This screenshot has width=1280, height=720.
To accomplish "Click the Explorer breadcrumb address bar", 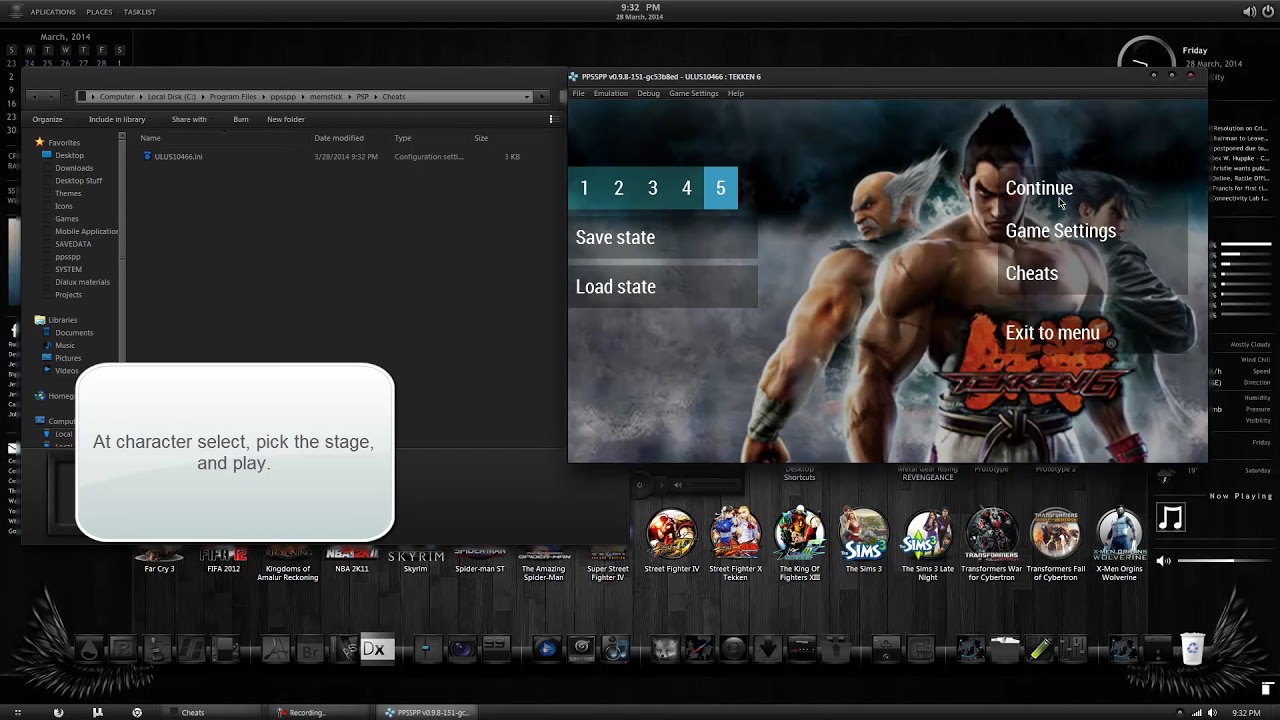I will (x=306, y=97).
